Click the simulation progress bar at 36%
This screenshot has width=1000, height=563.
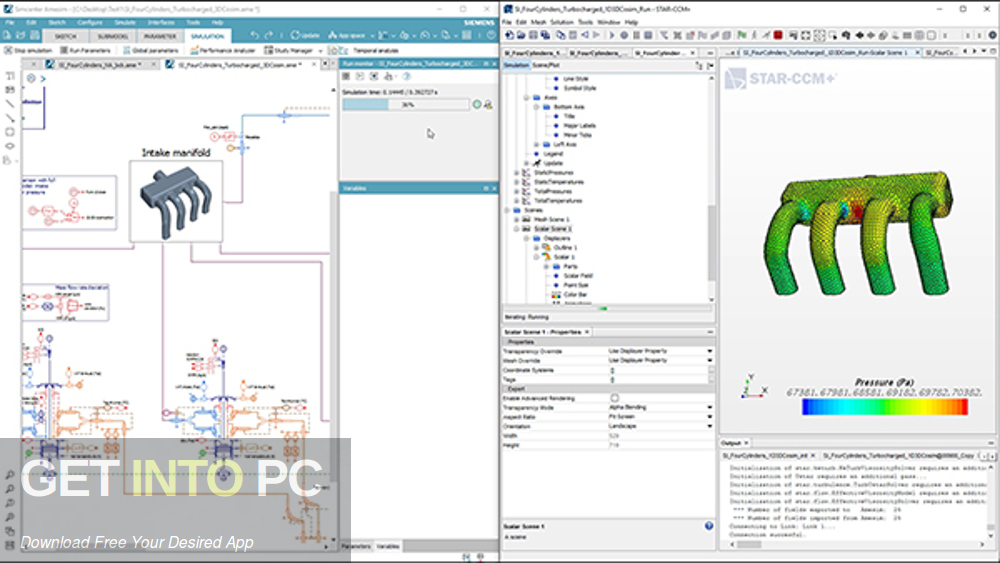point(406,105)
